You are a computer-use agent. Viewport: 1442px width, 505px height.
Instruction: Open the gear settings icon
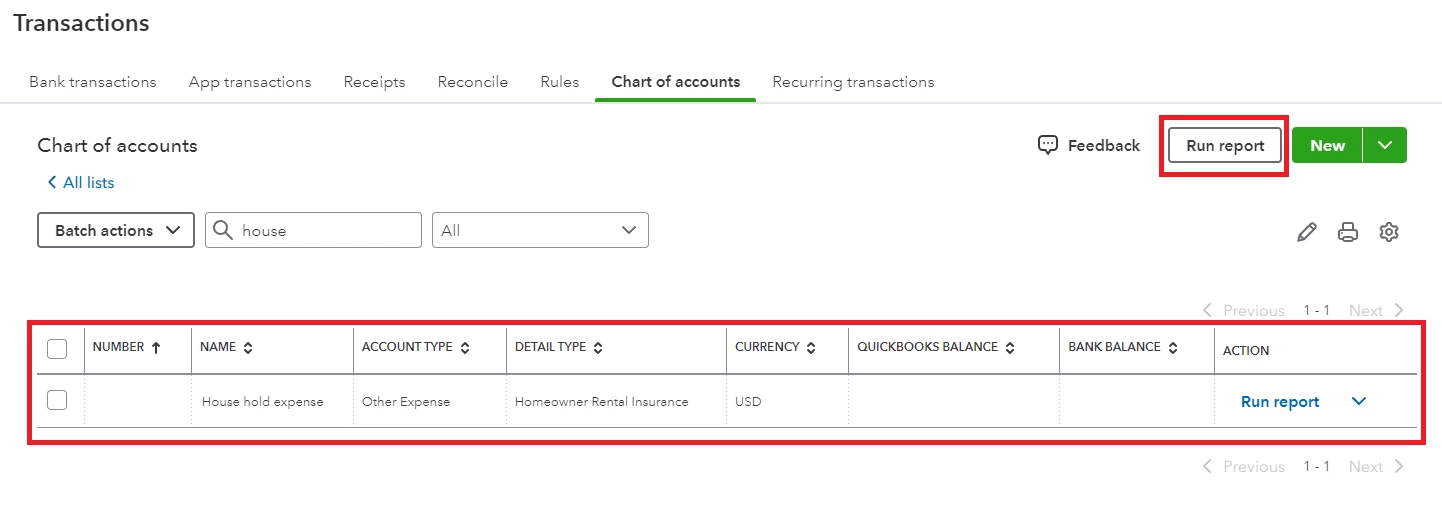pyautogui.click(x=1388, y=232)
